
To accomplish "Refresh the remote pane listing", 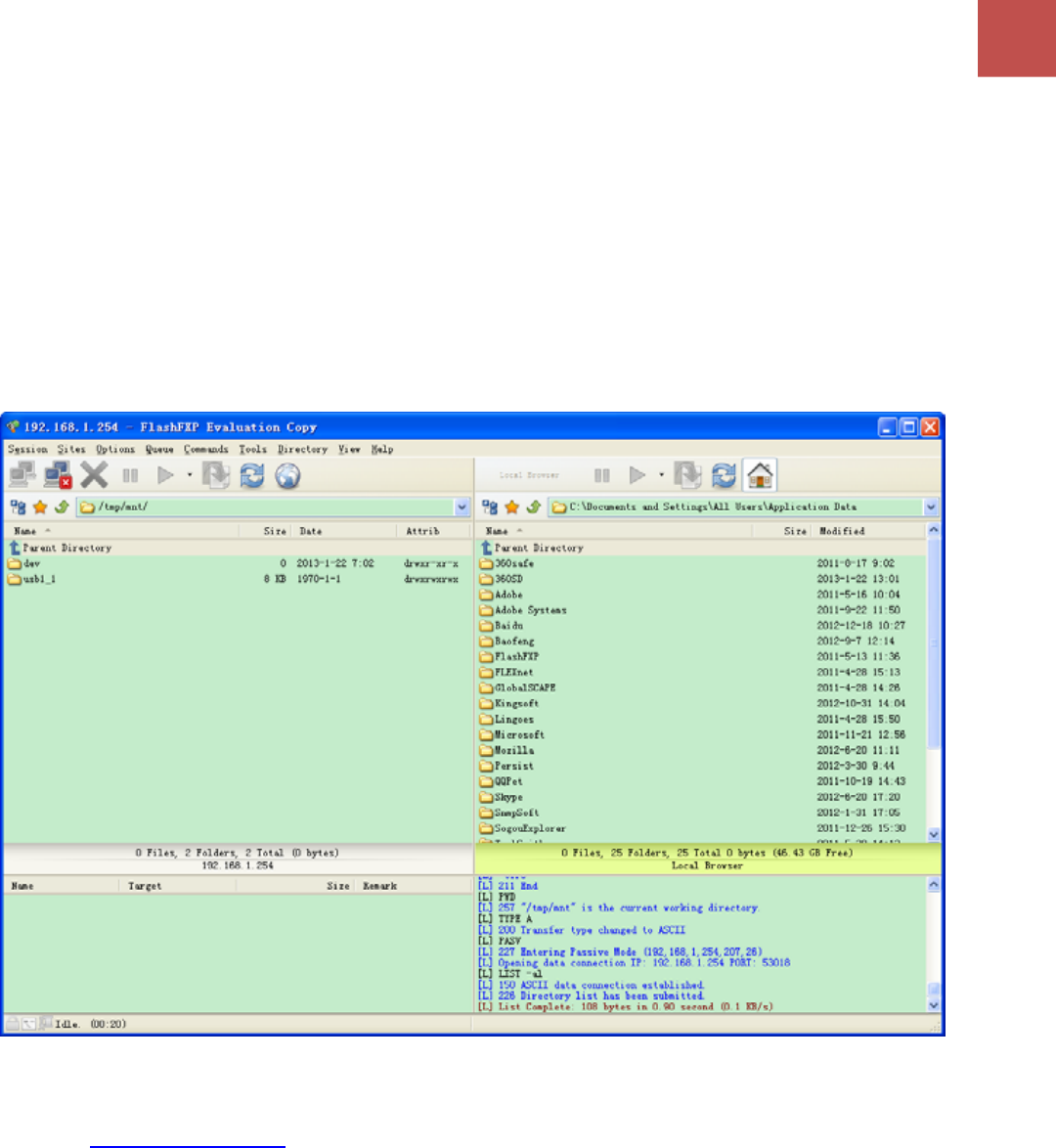I will (x=252, y=475).
